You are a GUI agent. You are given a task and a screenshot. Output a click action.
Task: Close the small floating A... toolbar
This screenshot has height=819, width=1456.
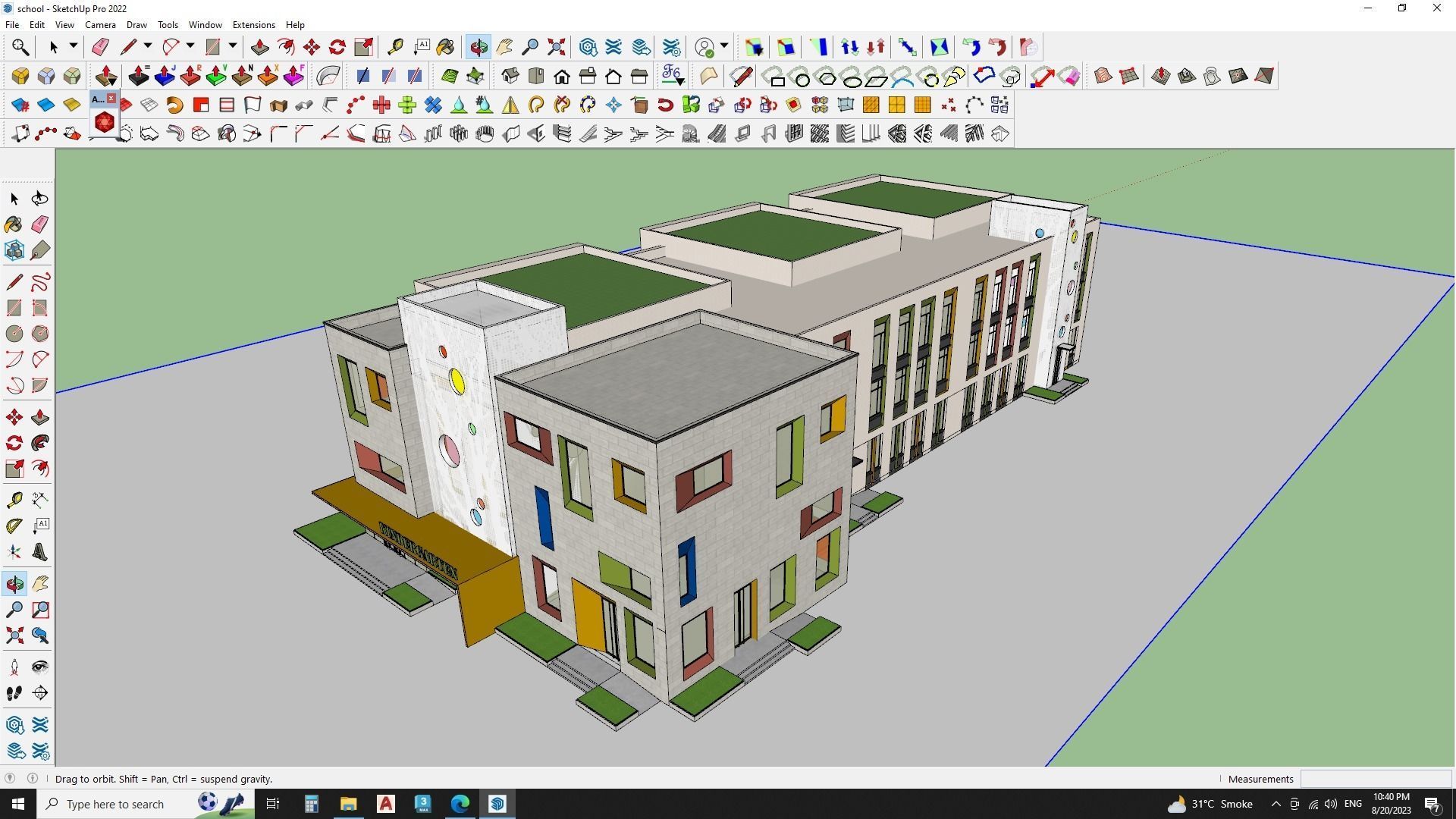pos(111,99)
